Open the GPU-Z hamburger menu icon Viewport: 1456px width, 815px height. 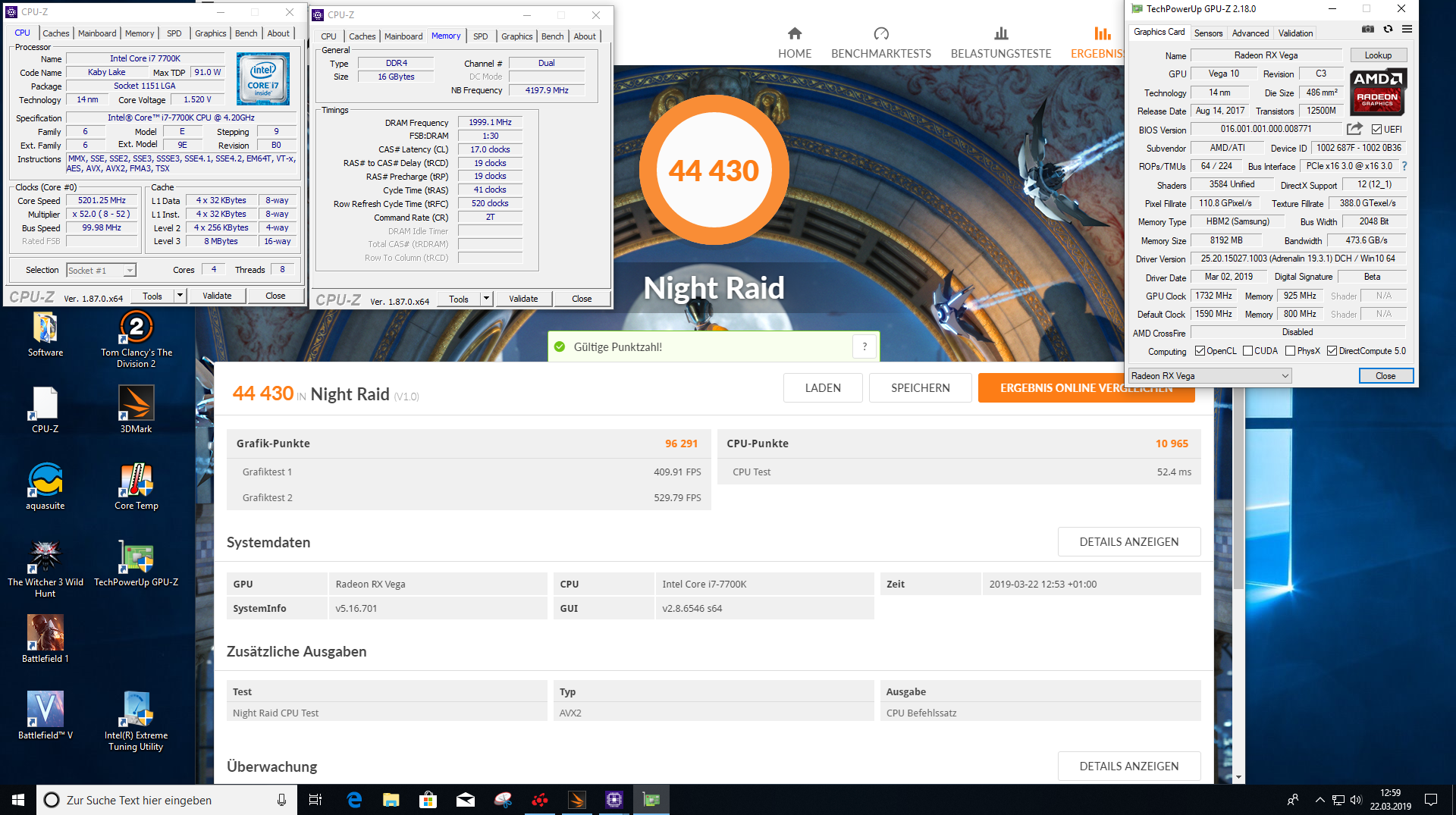pyautogui.click(x=1407, y=30)
